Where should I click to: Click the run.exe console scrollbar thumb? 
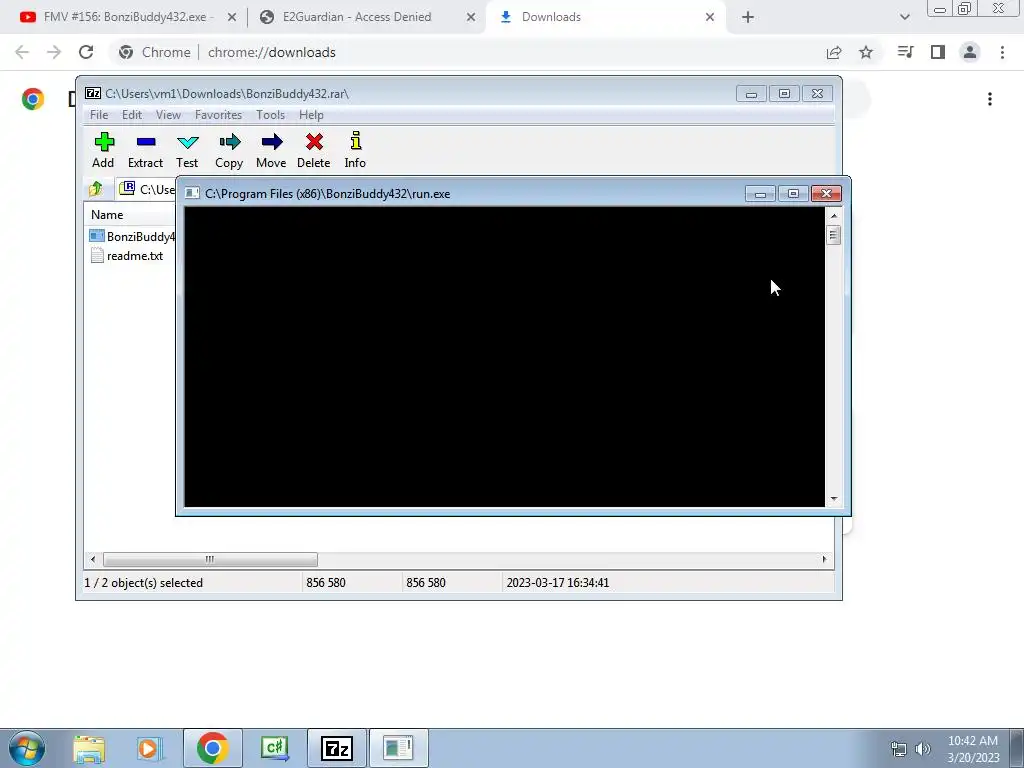[x=833, y=235]
